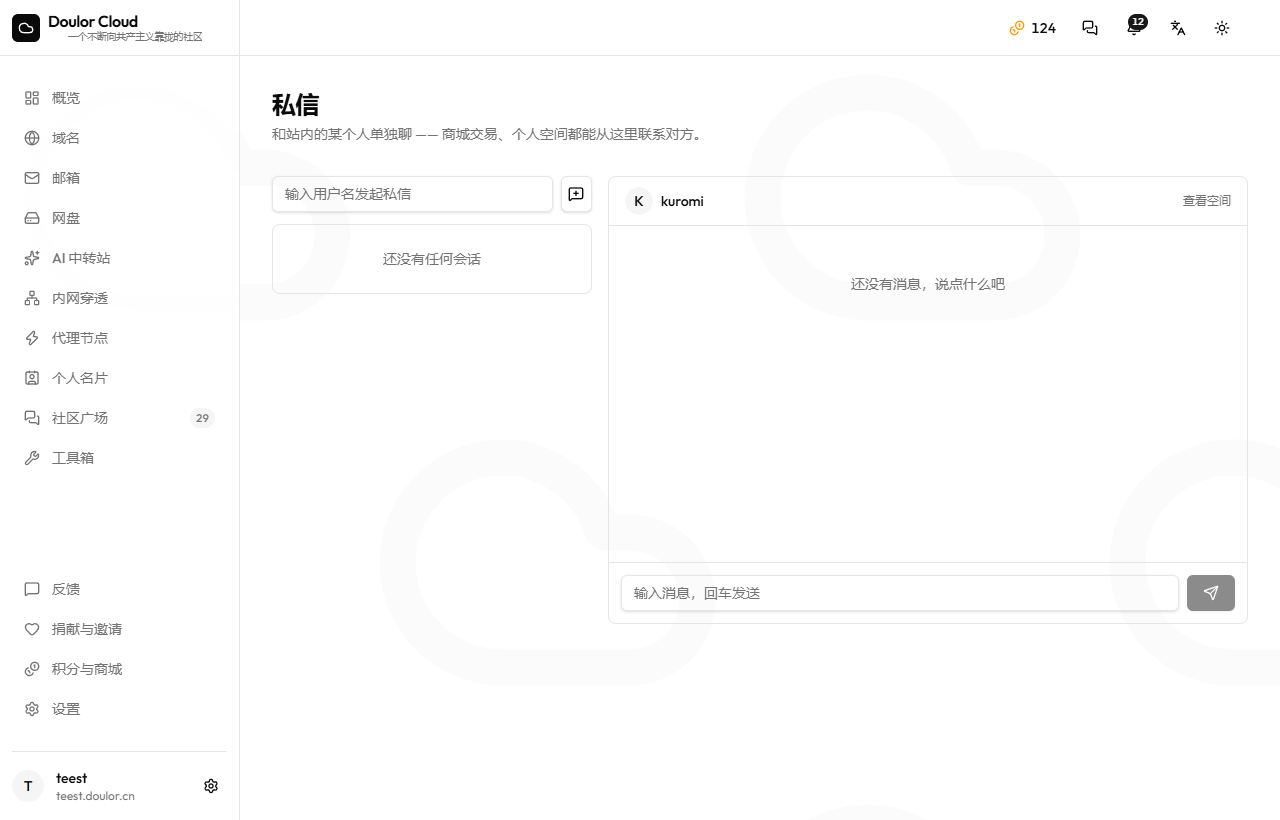The height and width of the screenshot is (820, 1280).
Task: Open 反馈 in the sidebar
Action: pos(119,589)
